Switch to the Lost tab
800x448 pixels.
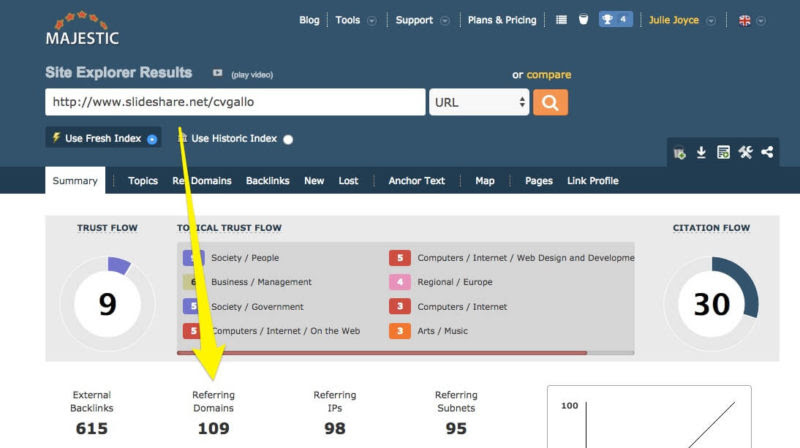[348, 181]
